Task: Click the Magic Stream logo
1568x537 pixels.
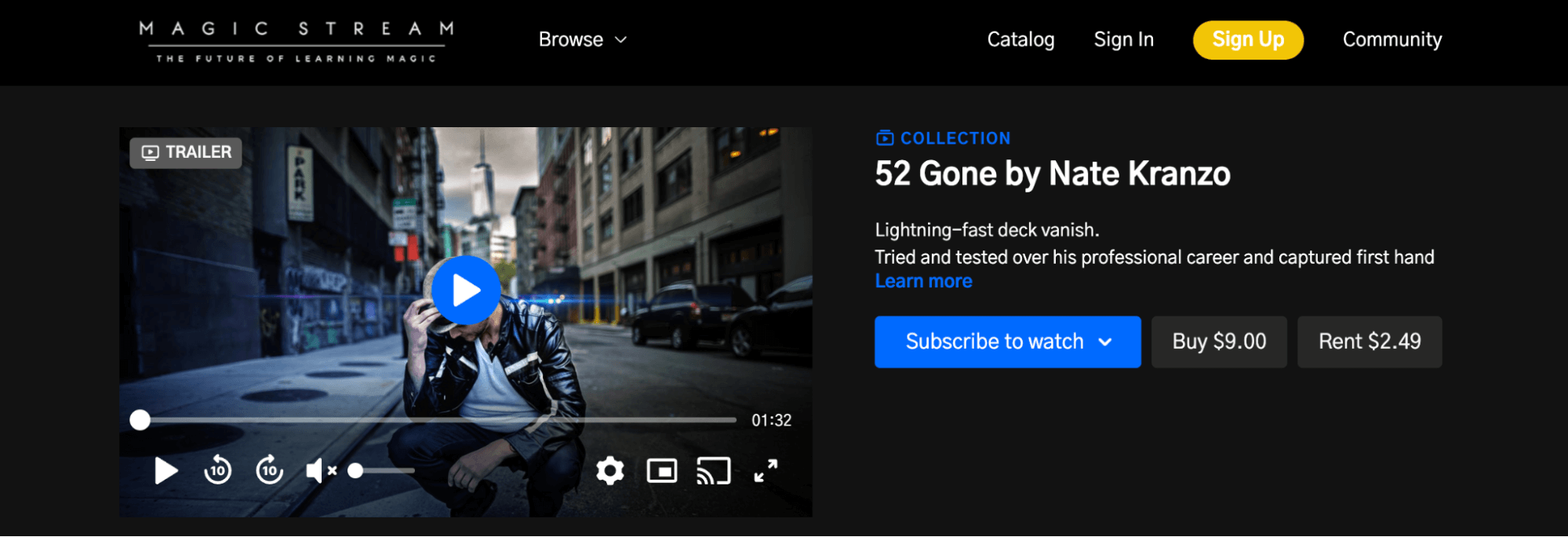Action: coord(297,41)
